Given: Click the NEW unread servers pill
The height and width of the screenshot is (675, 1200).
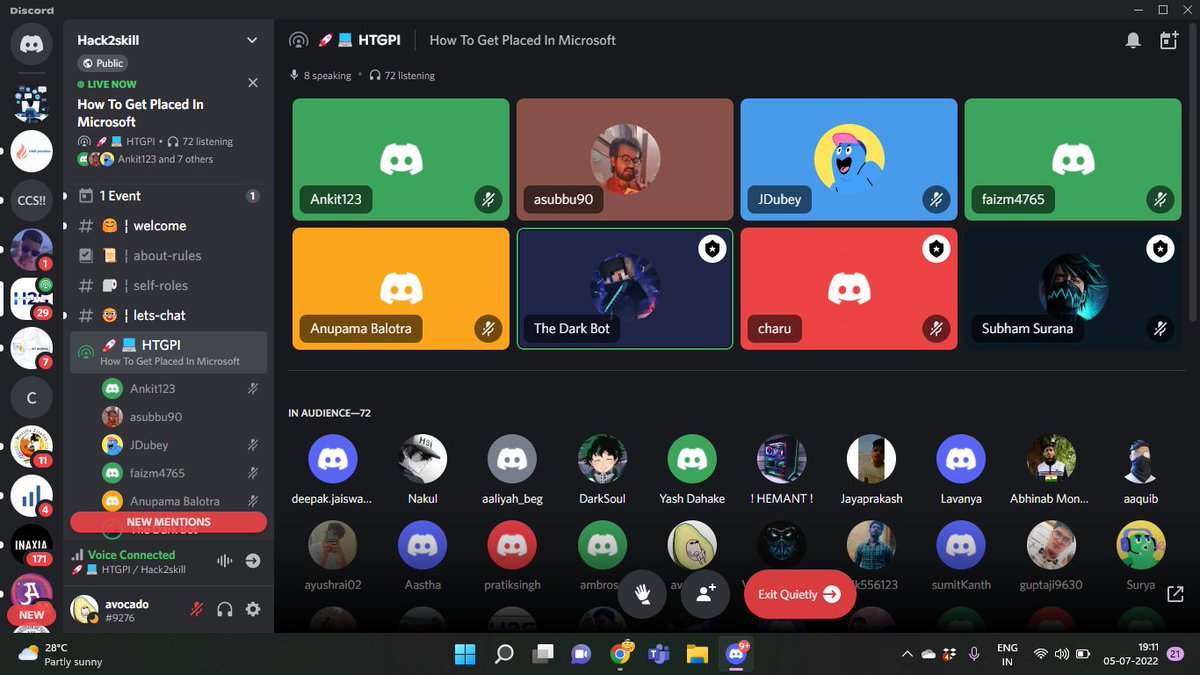Looking at the screenshot, I should [31, 615].
